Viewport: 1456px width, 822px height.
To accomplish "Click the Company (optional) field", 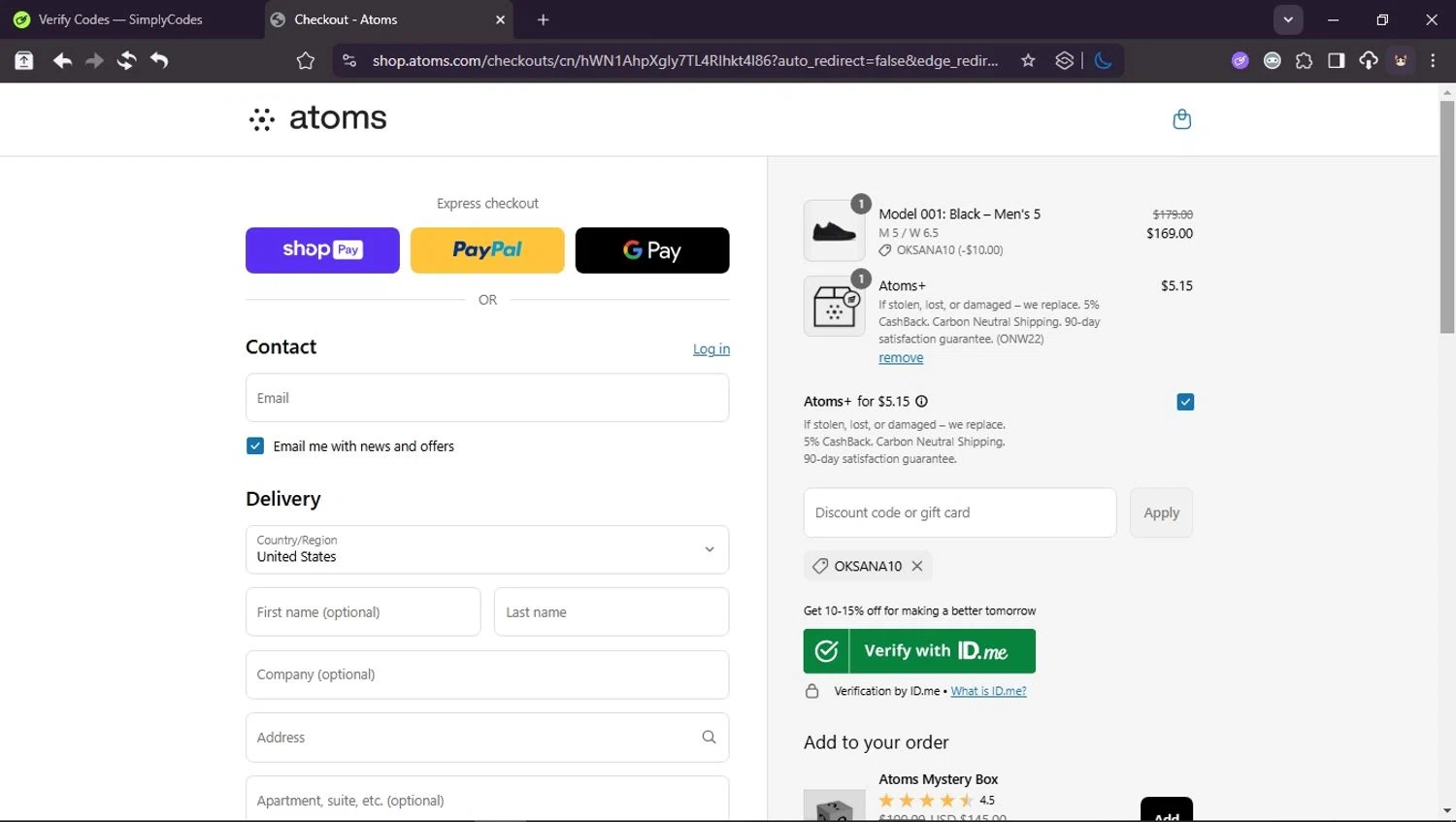I will tap(487, 674).
